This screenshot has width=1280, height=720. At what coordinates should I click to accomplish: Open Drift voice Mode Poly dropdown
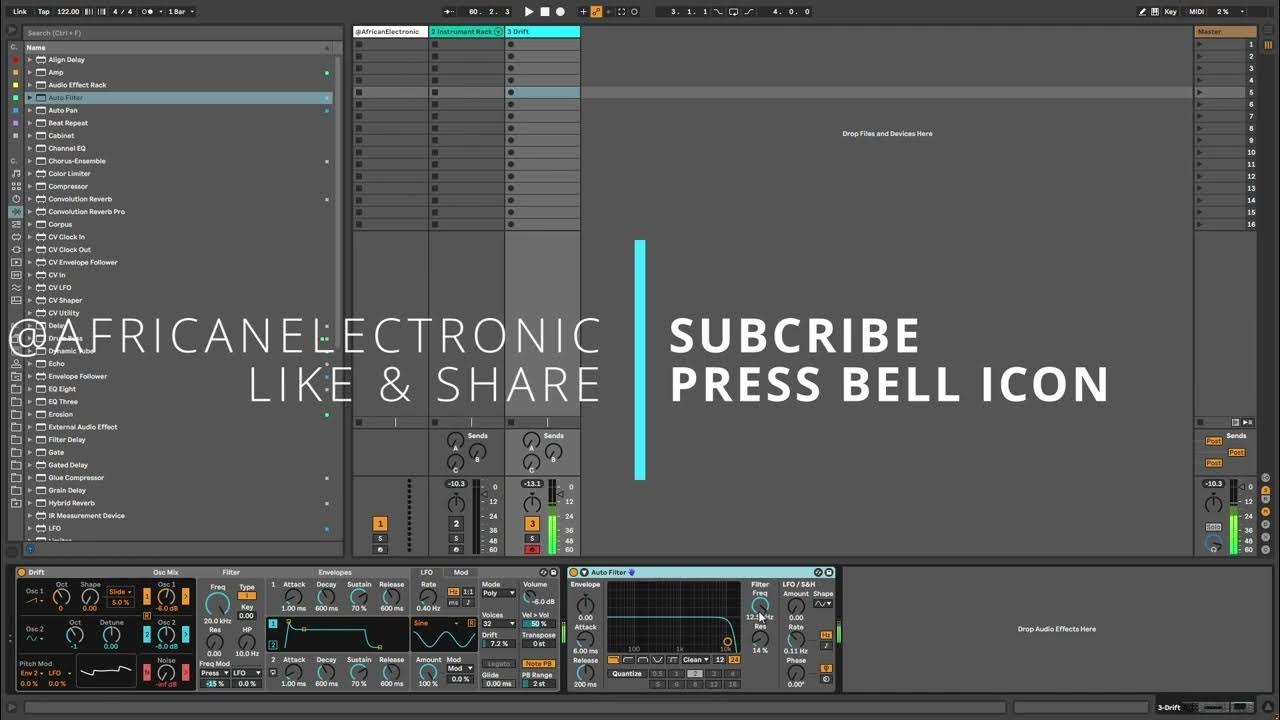pos(498,593)
